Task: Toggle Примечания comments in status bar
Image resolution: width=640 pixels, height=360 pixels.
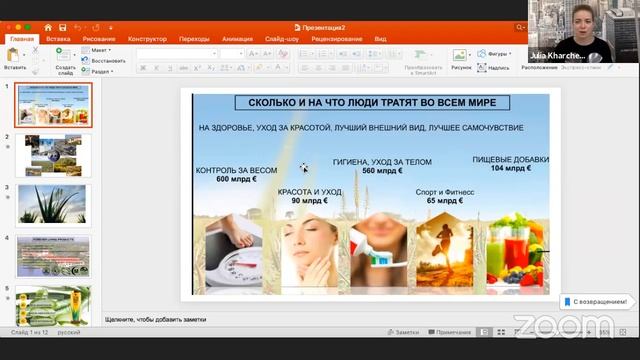Action: click(450, 332)
